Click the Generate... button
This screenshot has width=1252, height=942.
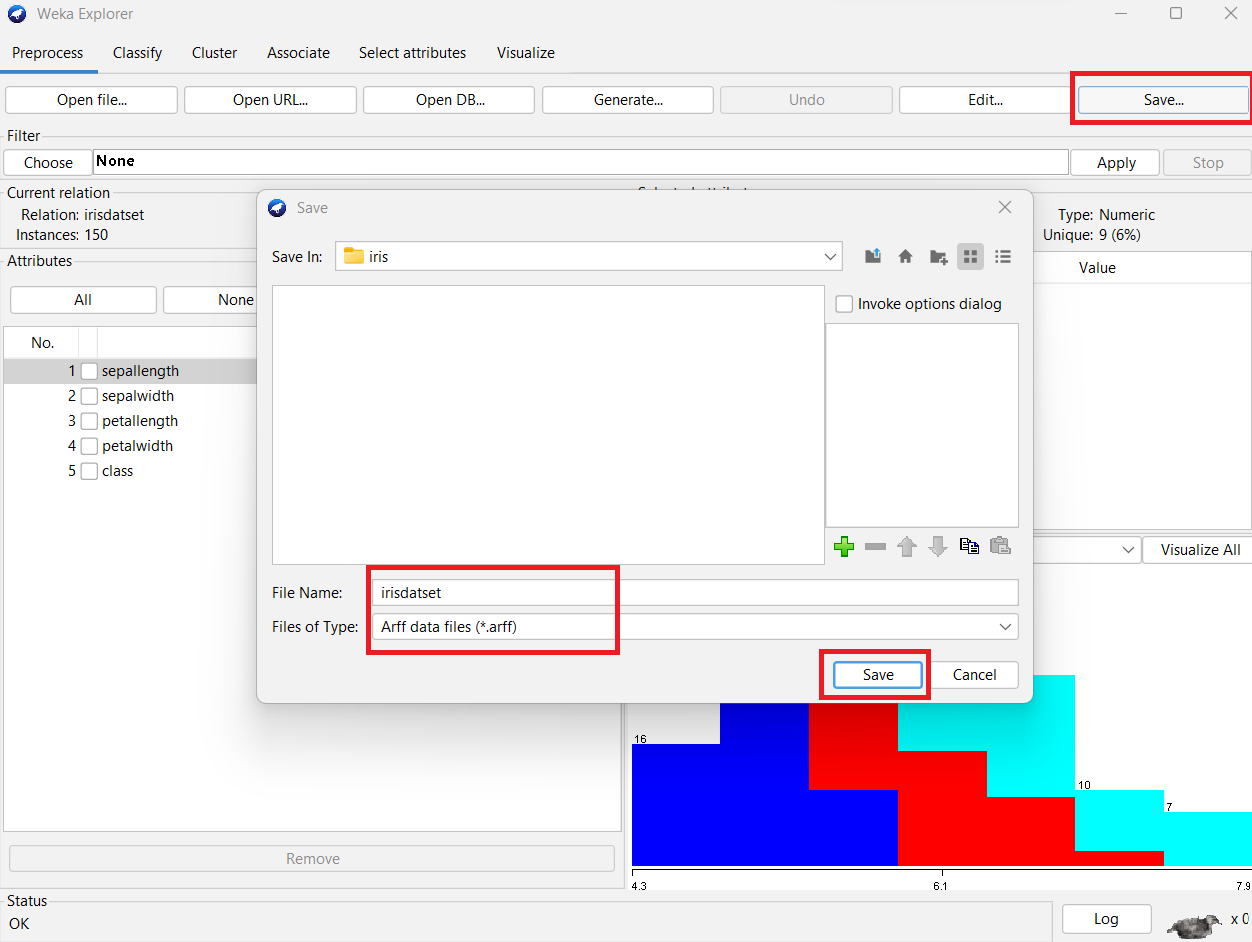click(x=628, y=100)
